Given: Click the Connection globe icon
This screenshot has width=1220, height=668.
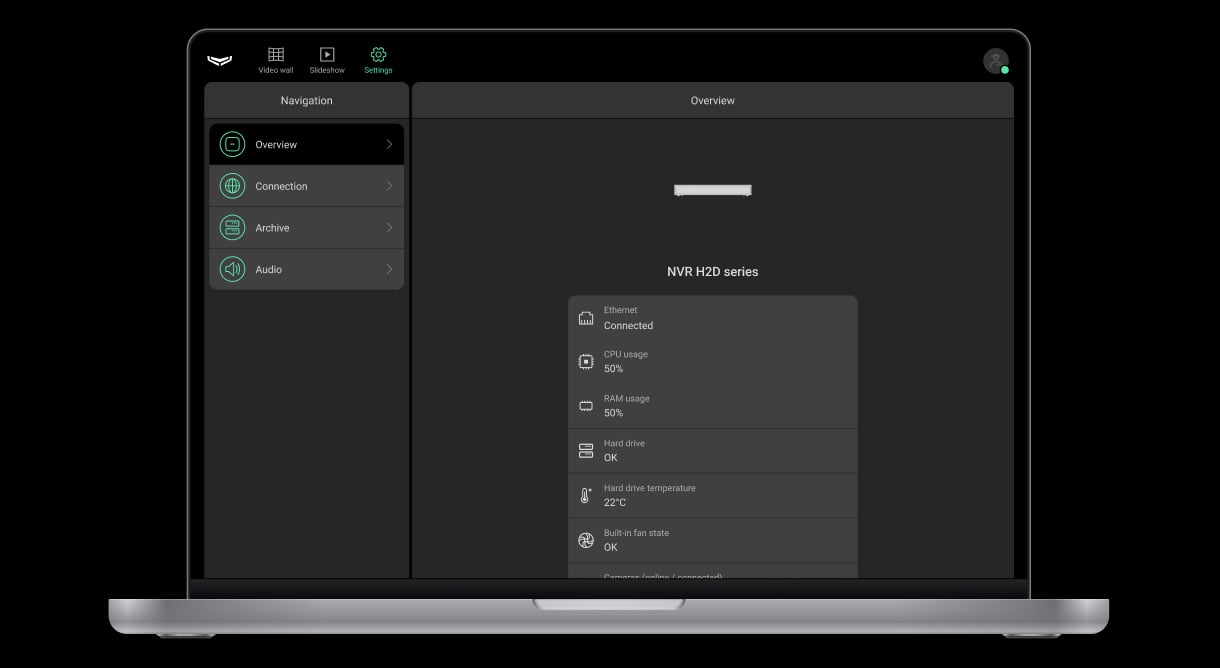Looking at the screenshot, I should pos(232,186).
